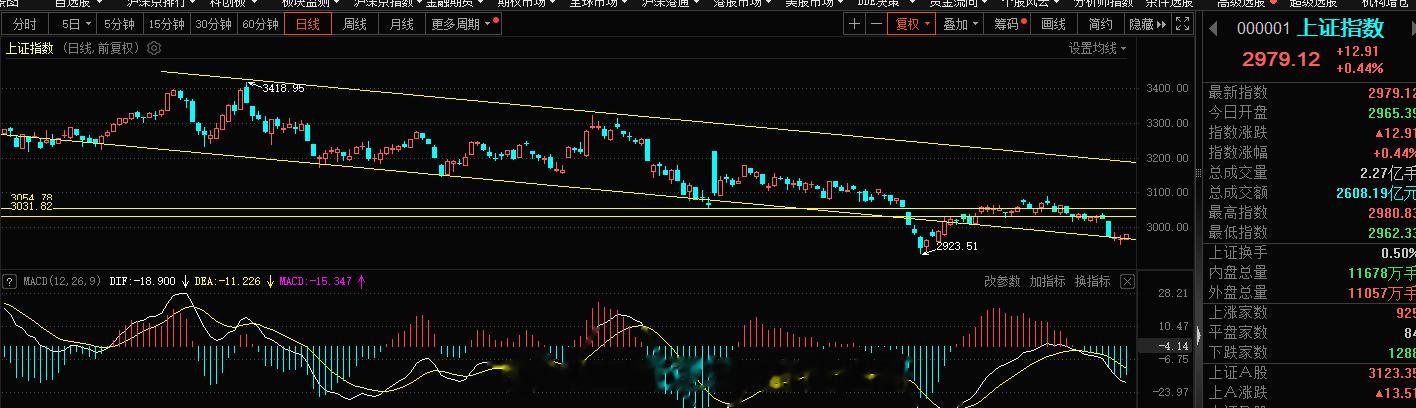Select the 指数涨跌 row

1311,133
